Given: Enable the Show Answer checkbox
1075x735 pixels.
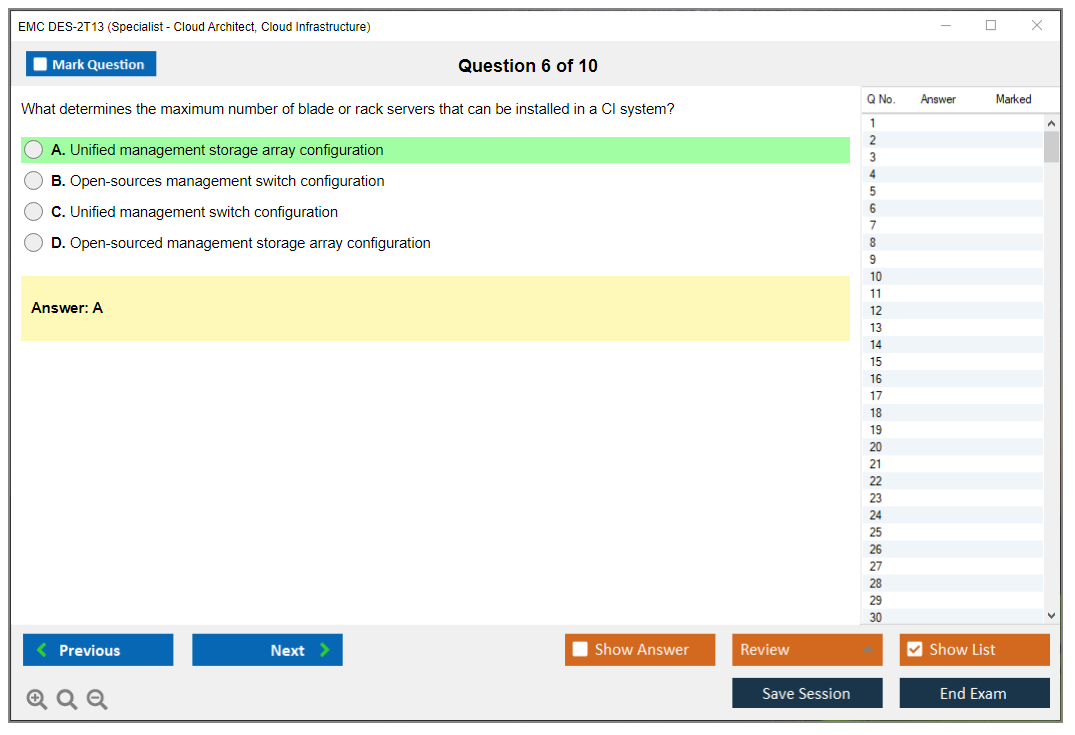Looking at the screenshot, I should pyautogui.click(x=580, y=650).
